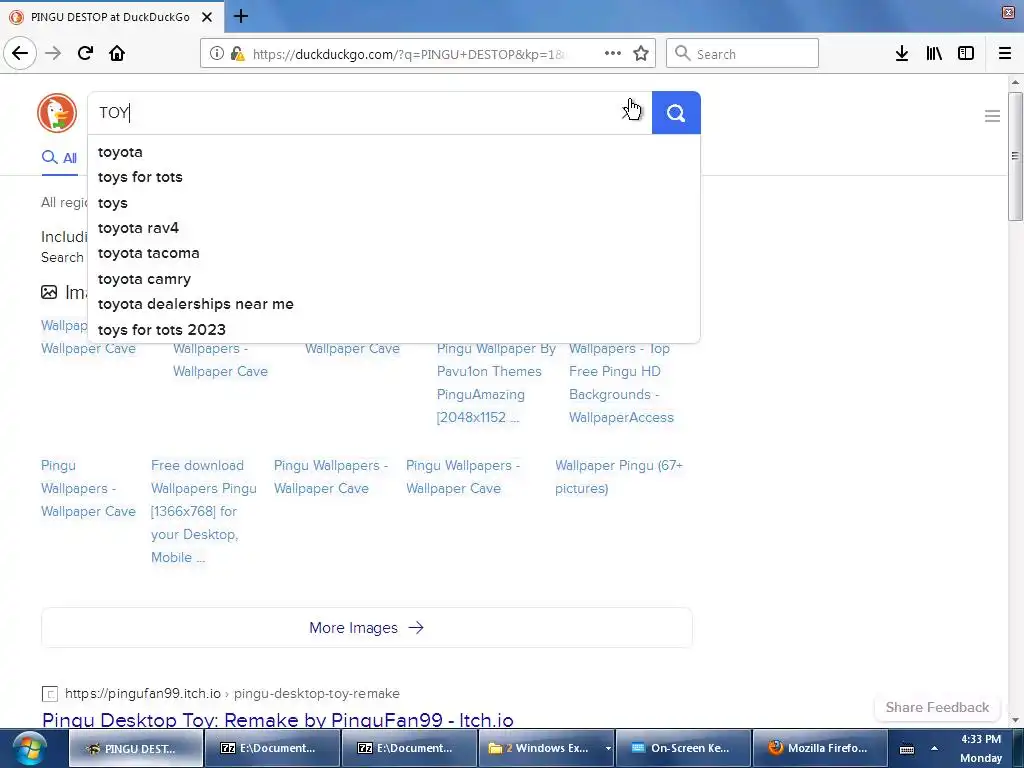Reload the current page

coord(85,54)
